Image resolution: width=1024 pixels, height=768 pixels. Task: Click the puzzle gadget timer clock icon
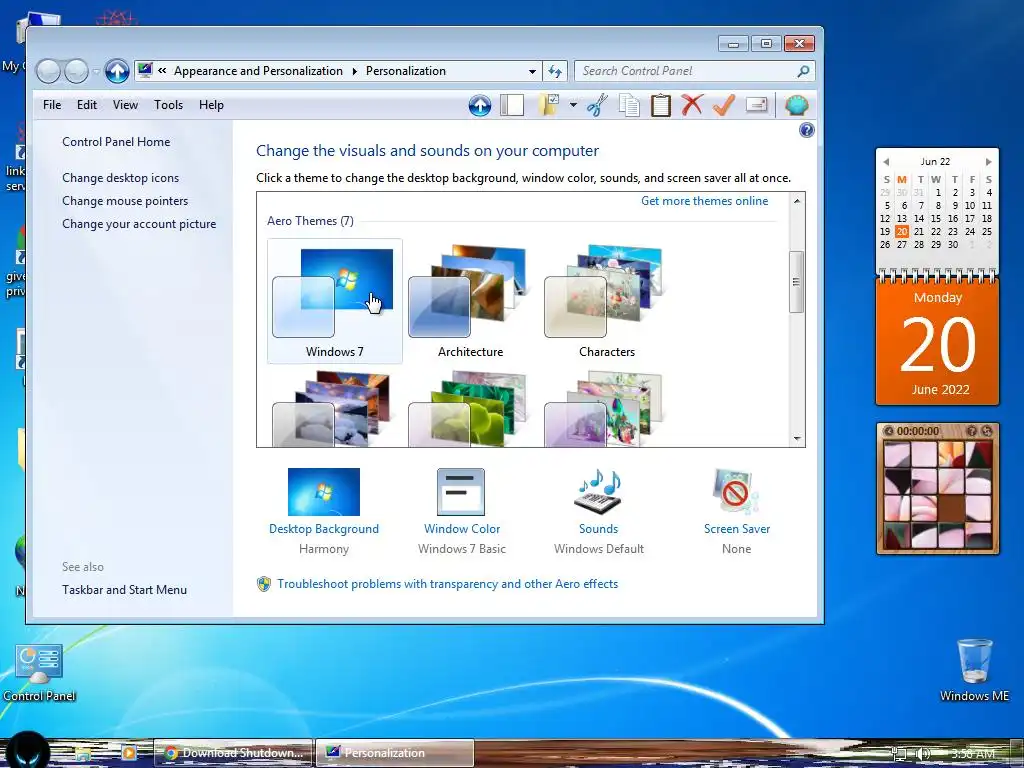click(888, 431)
